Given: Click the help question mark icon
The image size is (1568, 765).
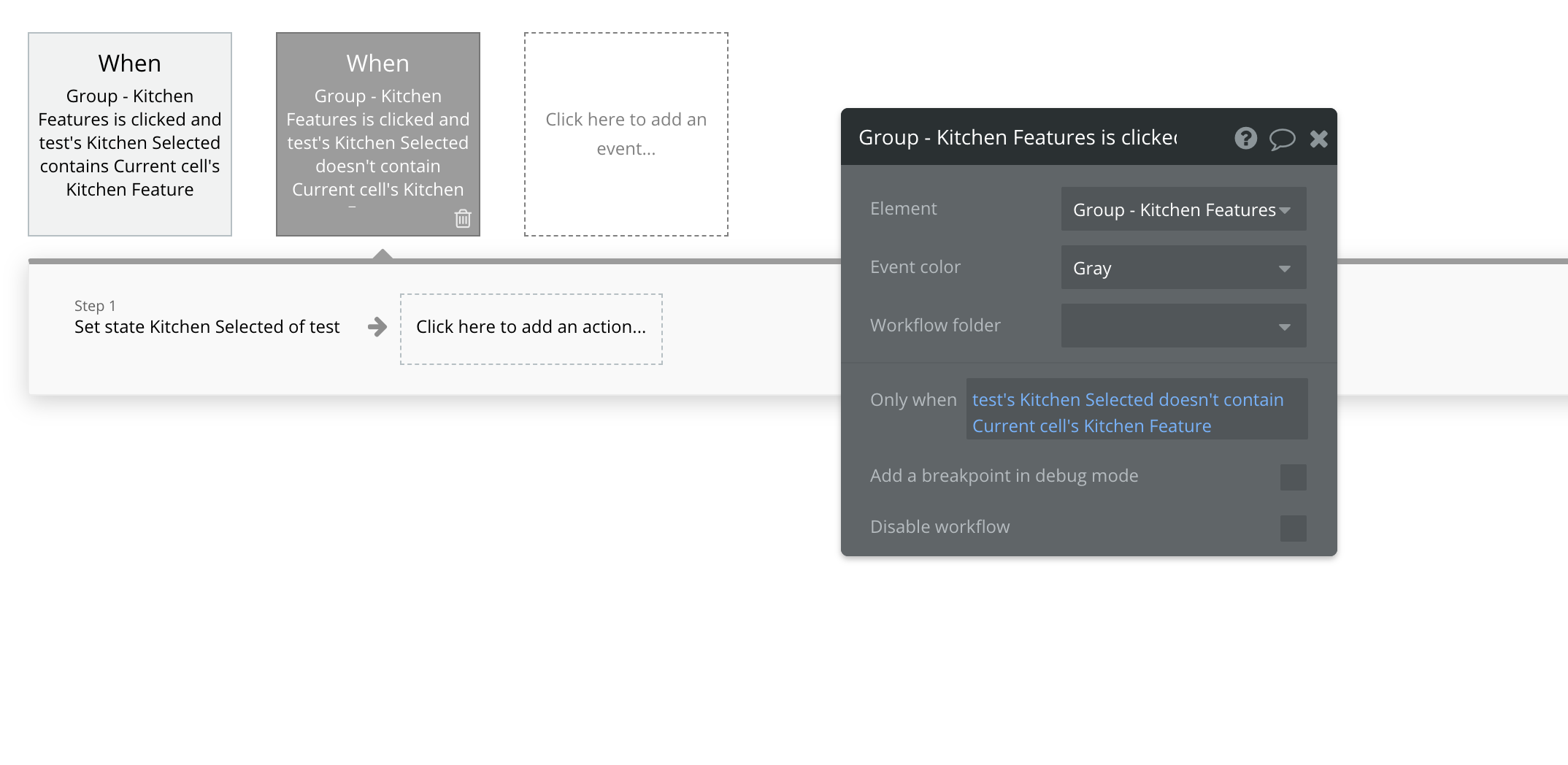Looking at the screenshot, I should [x=1245, y=138].
